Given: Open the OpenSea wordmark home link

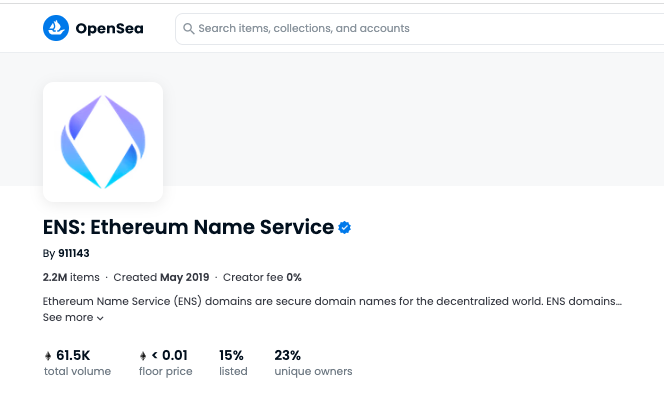Looking at the screenshot, I should 109,28.
